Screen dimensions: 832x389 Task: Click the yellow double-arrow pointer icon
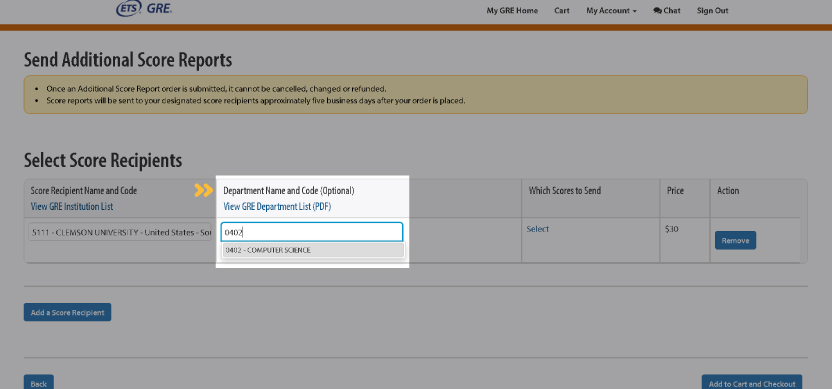pos(203,190)
